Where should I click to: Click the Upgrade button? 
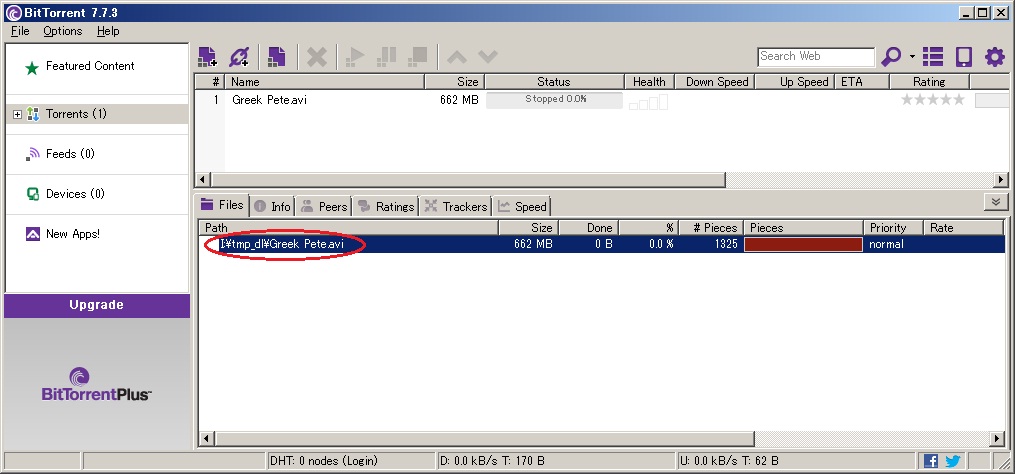96,305
